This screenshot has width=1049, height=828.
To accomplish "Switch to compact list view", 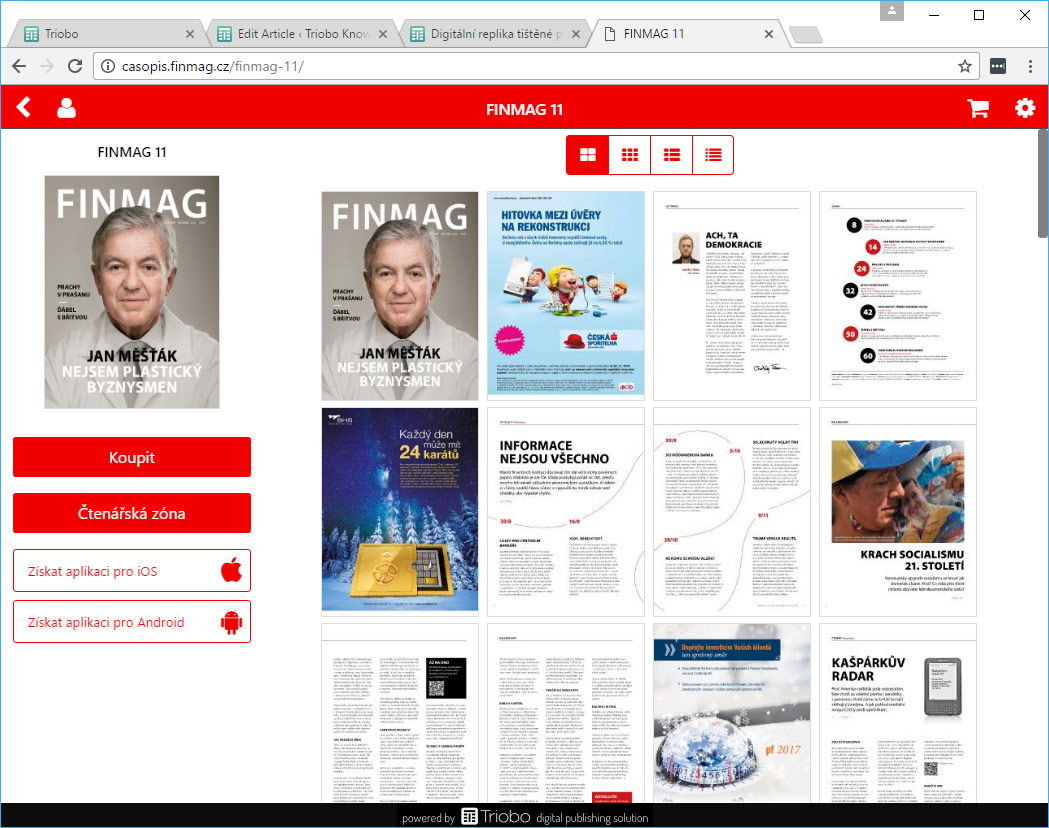I will 713,155.
